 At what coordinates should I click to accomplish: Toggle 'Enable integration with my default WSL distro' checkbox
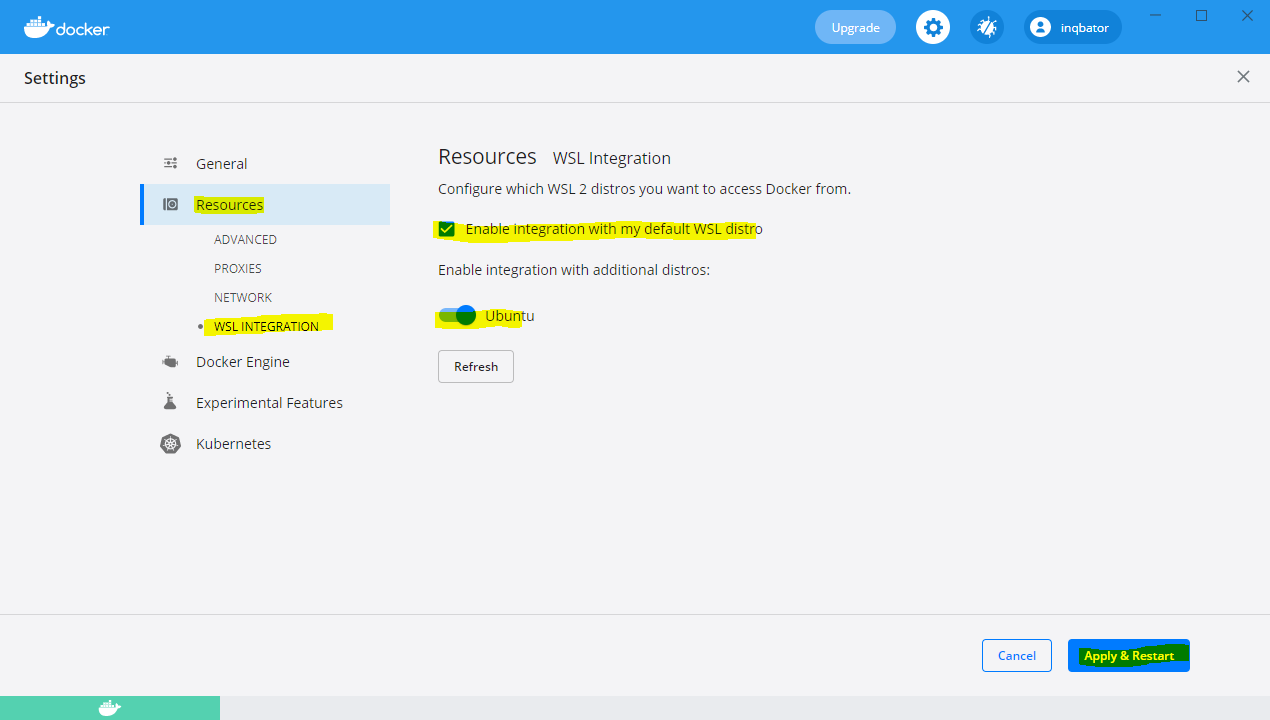(x=446, y=229)
